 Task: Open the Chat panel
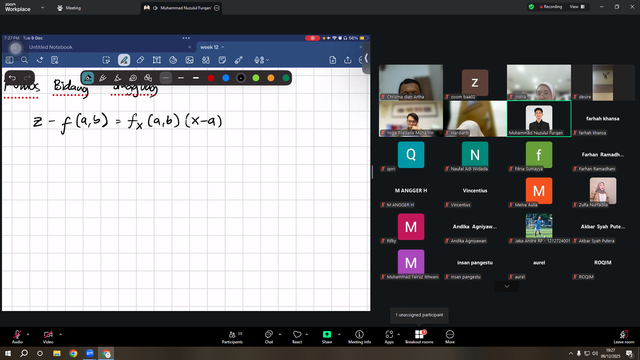(x=269, y=336)
